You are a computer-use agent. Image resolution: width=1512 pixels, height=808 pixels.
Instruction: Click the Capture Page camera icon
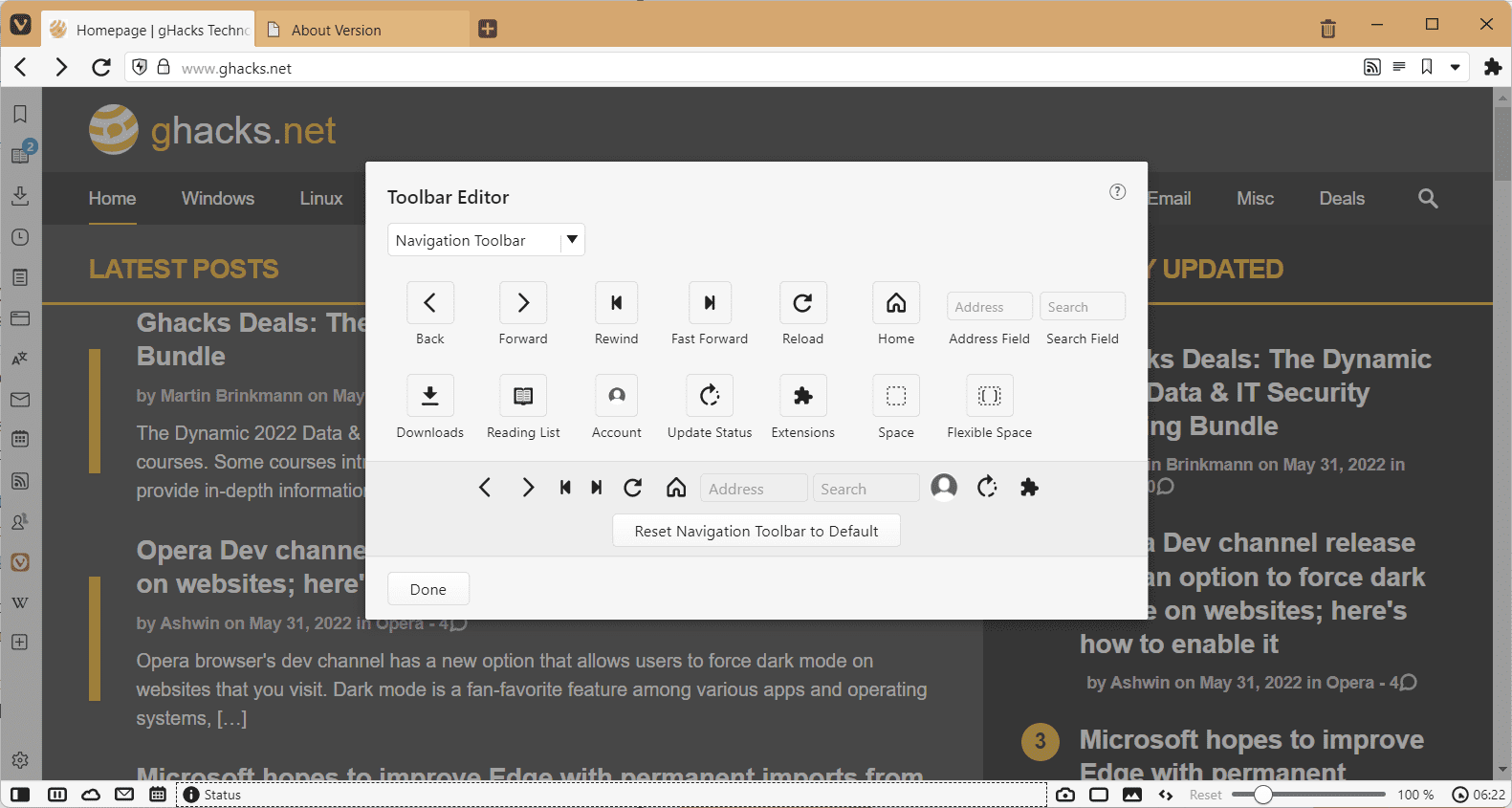pyautogui.click(x=1065, y=795)
